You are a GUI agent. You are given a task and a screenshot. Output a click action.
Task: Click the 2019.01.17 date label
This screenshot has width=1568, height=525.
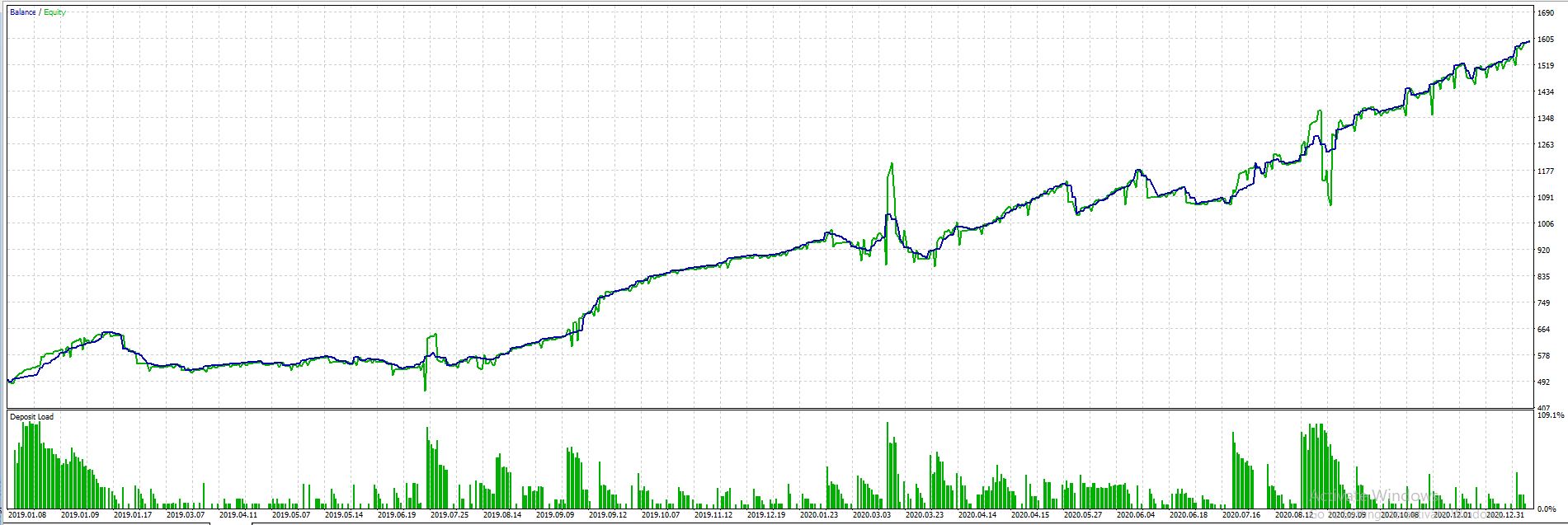tap(132, 515)
